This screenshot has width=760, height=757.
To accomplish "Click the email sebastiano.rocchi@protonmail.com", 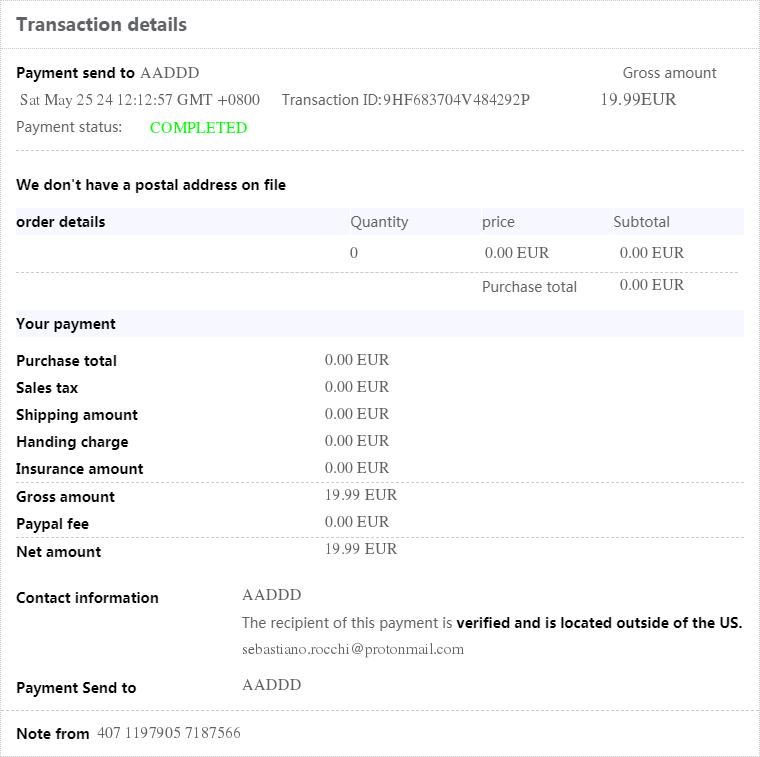I will pos(353,649).
